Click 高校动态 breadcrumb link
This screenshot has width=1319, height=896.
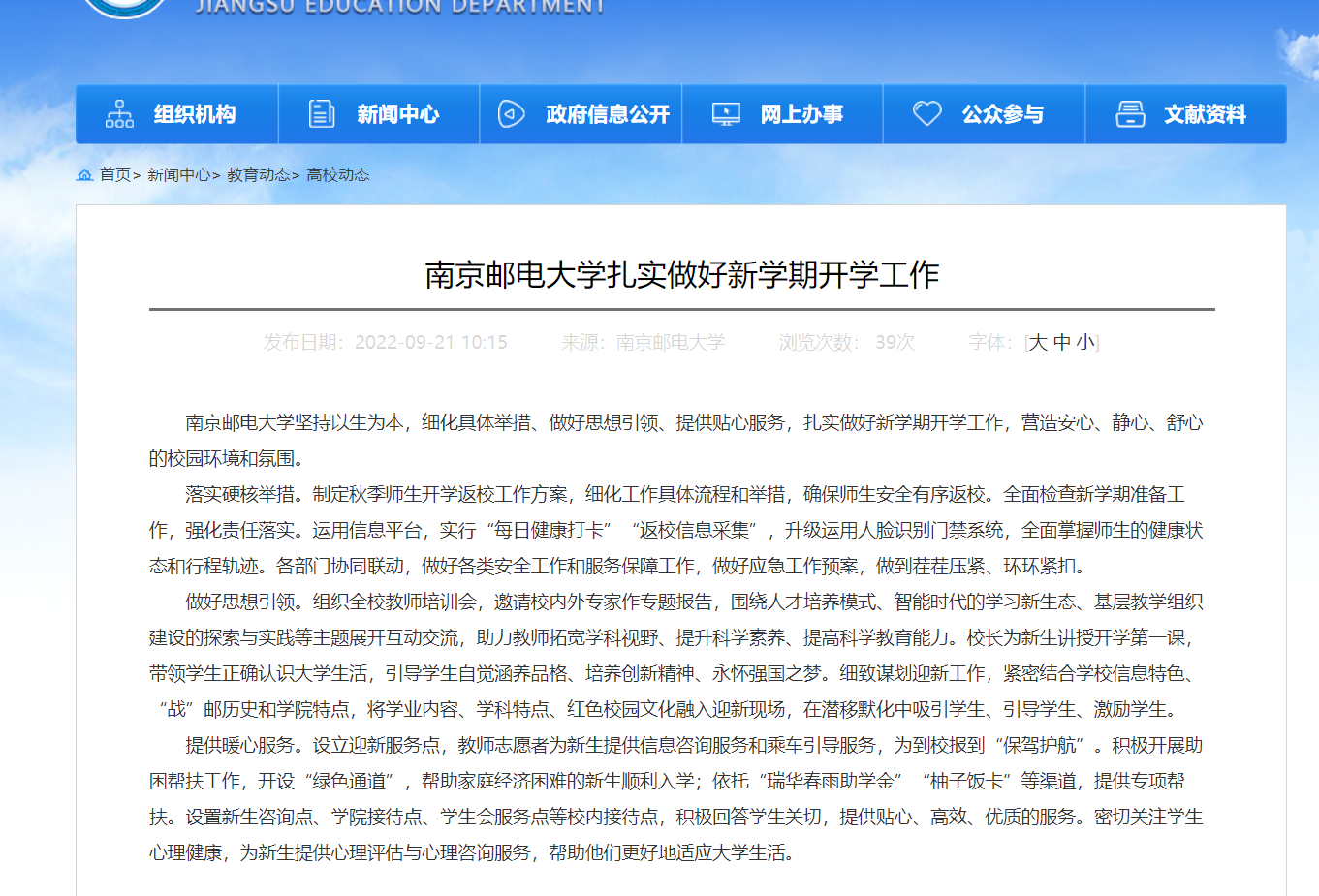click(337, 174)
